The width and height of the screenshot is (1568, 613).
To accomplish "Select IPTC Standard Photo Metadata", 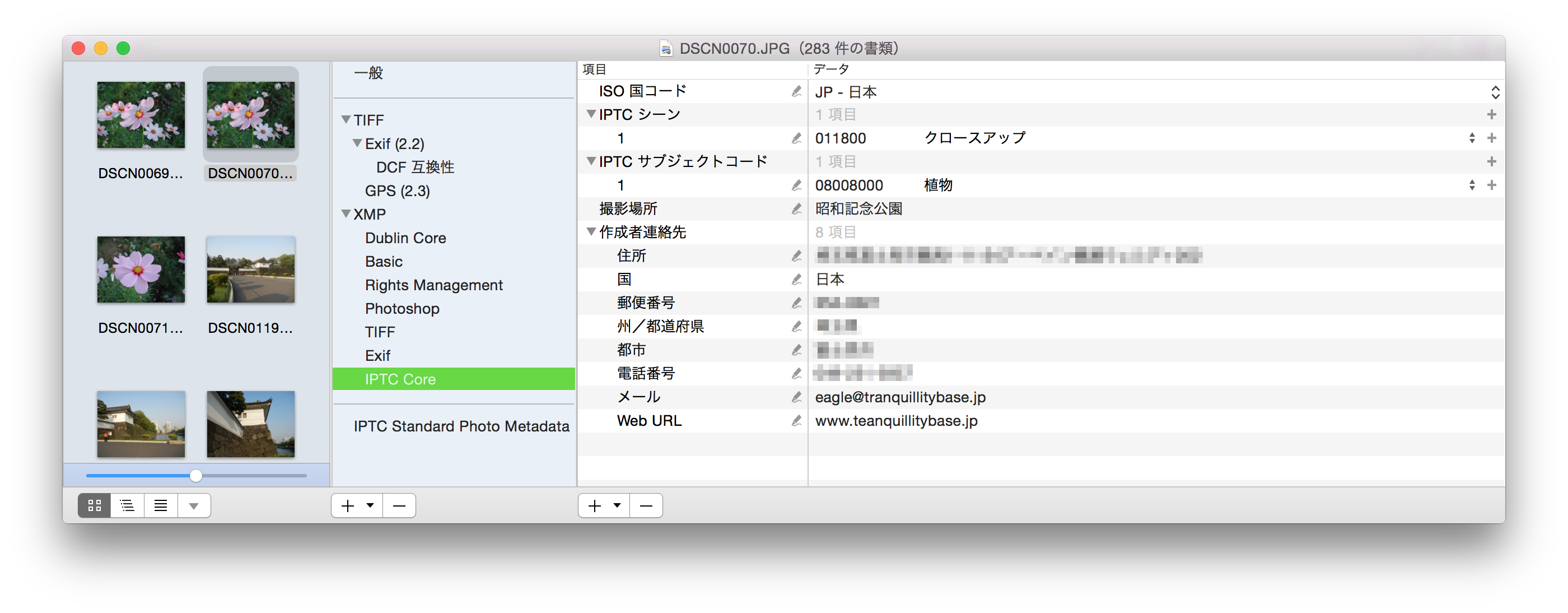I will [461, 426].
